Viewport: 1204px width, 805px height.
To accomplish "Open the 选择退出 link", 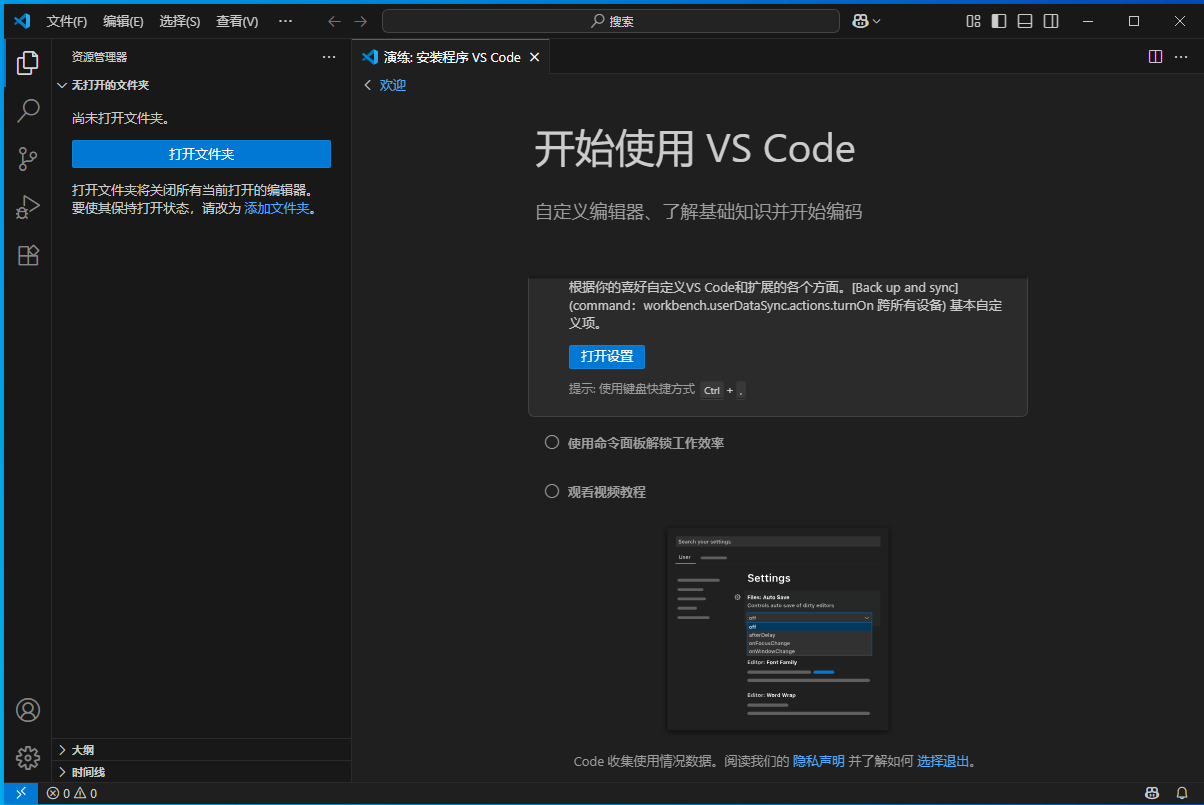I will coord(943,761).
